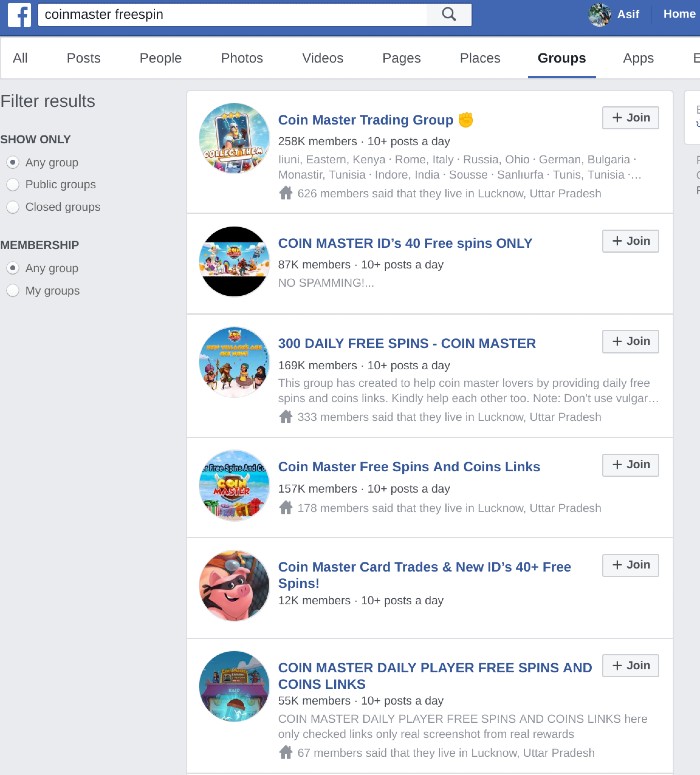This screenshot has width=700, height=775.
Task: Switch to the Groups tab
Action: [x=562, y=58]
